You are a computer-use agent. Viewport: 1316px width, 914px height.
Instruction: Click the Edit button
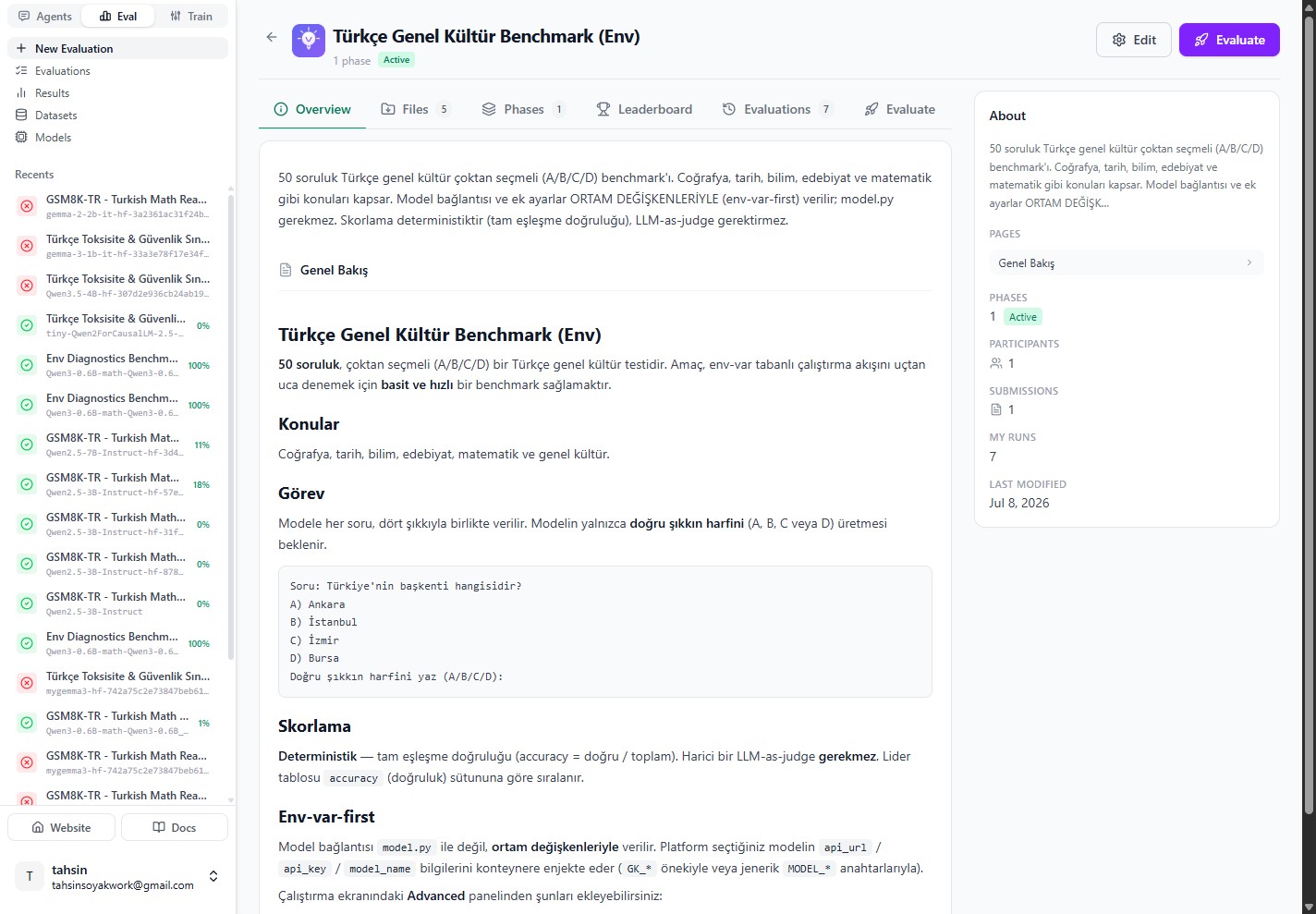pyautogui.click(x=1134, y=40)
